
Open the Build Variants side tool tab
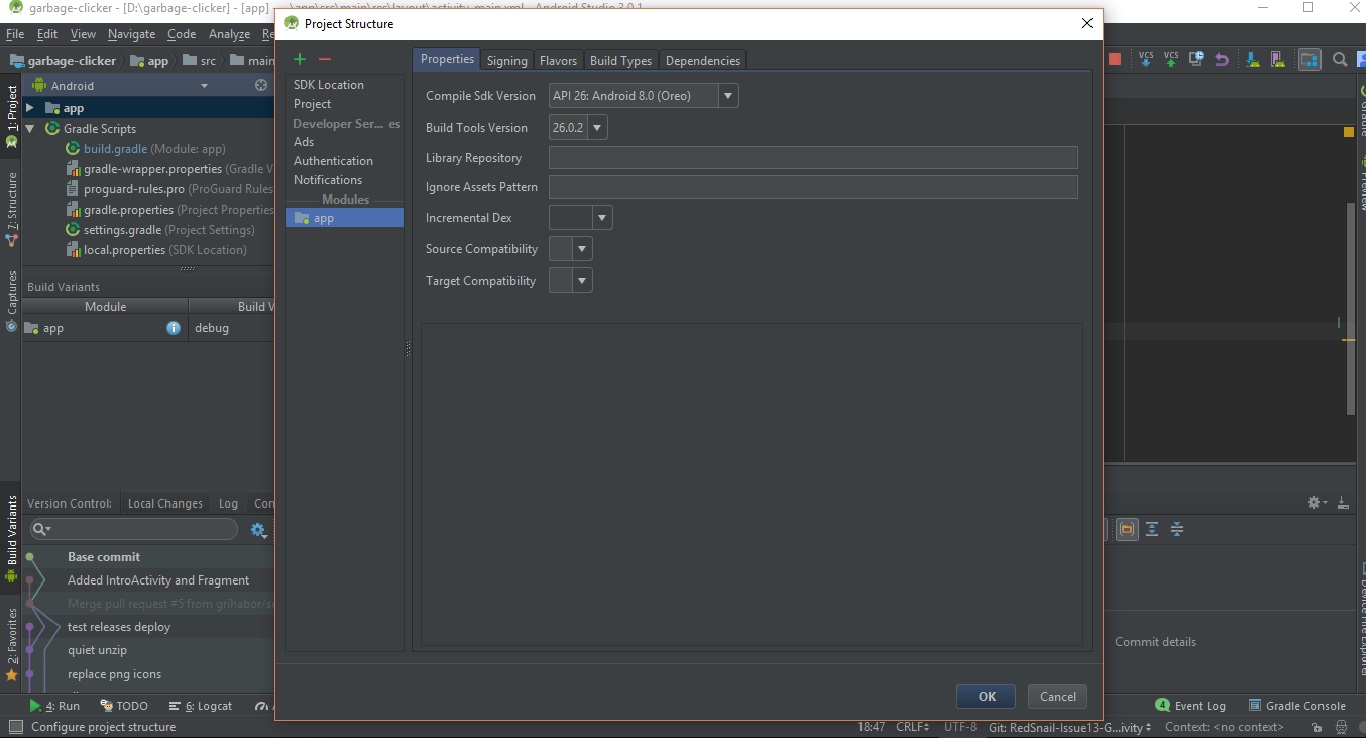coord(12,540)
